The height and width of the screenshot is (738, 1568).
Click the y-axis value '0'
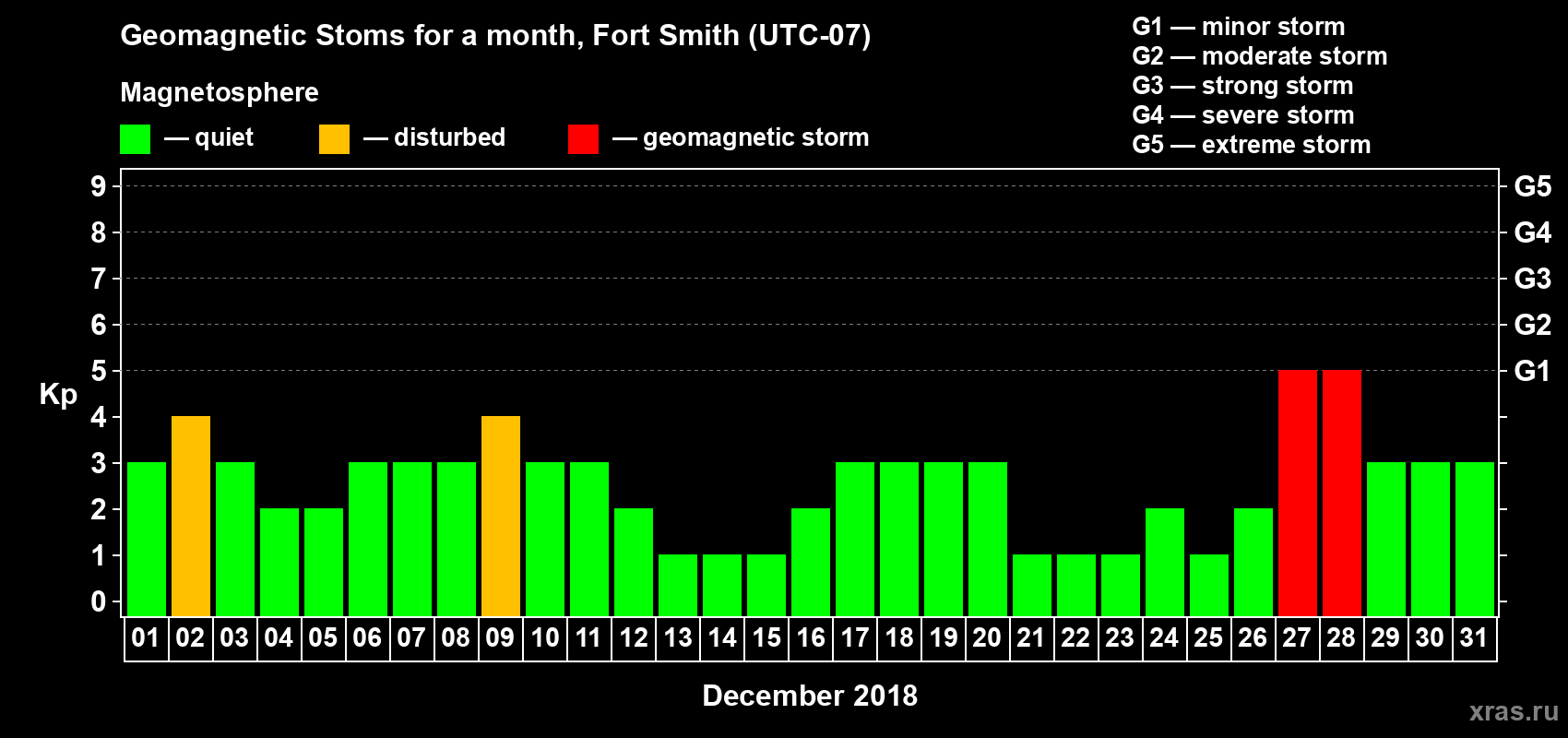[99, 601]
